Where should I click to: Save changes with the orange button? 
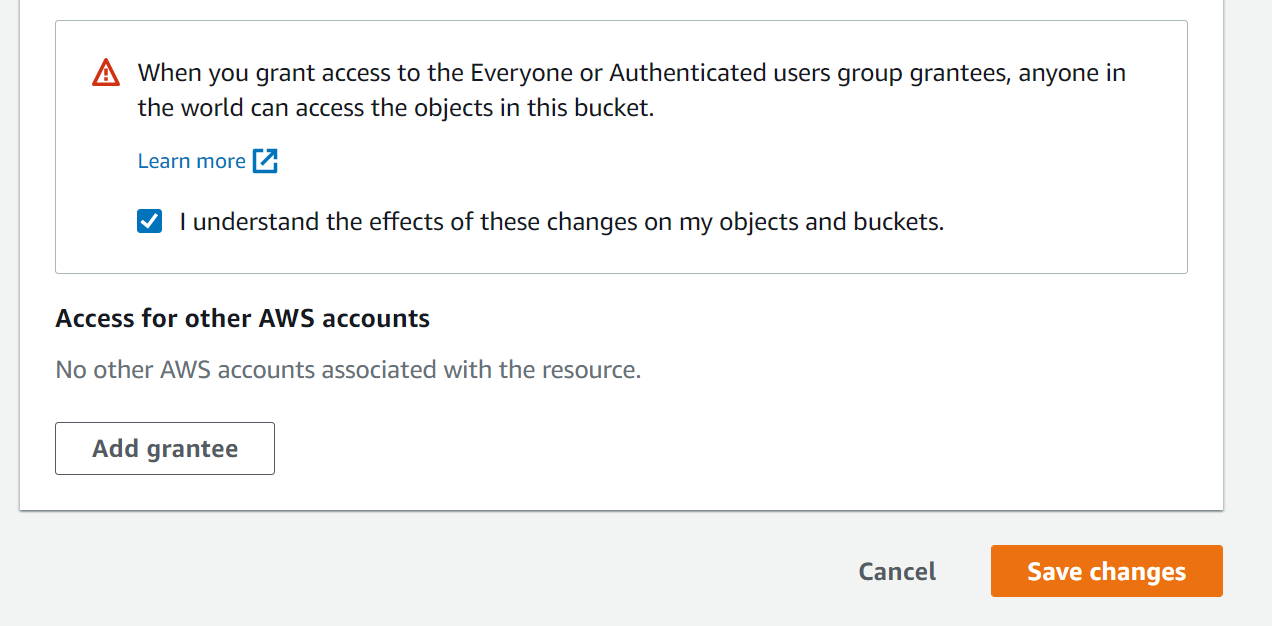pyautogui.click(x=1107, y=571)
